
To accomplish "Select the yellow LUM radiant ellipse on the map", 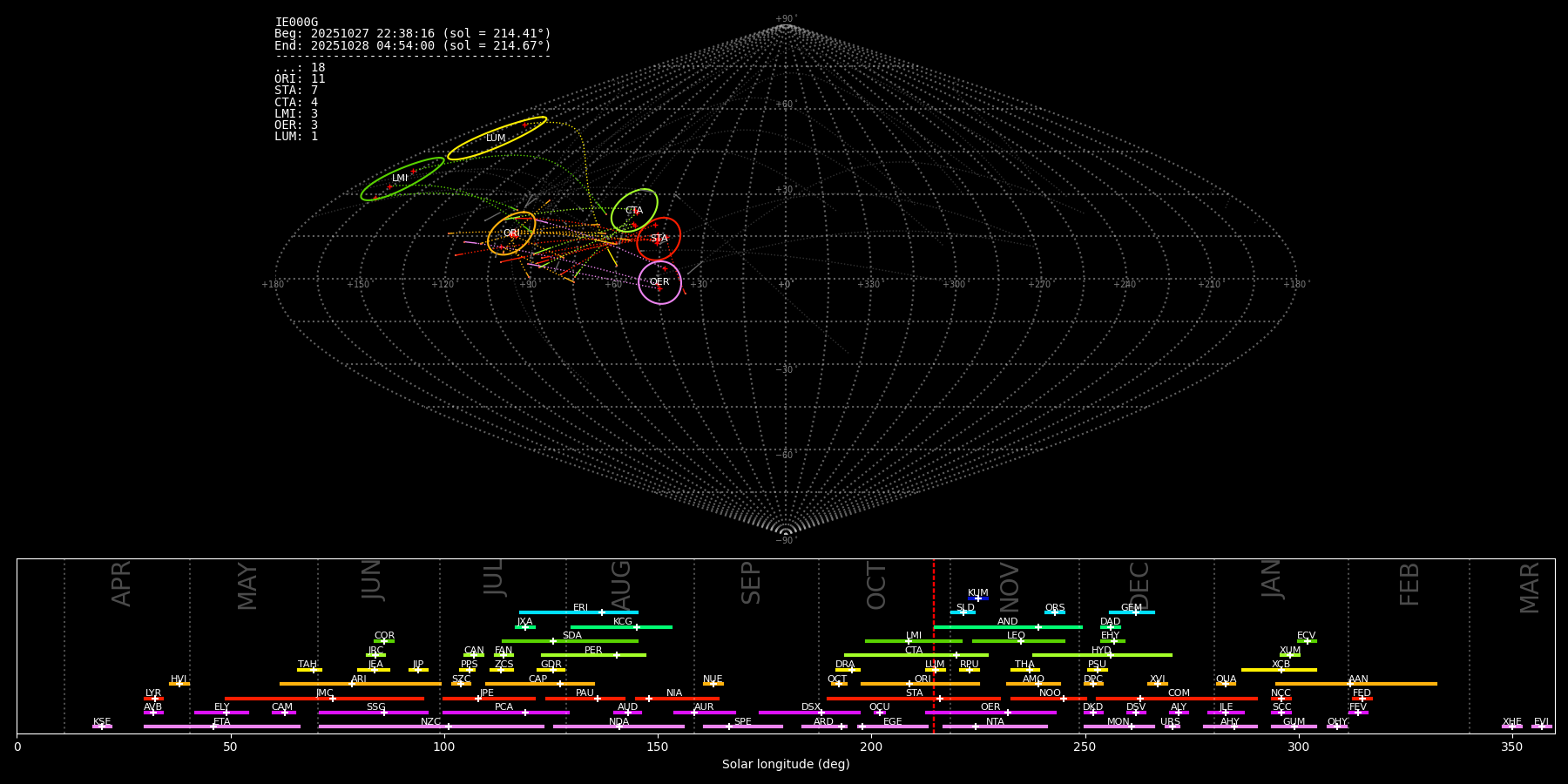I will (x=497, y=139).
